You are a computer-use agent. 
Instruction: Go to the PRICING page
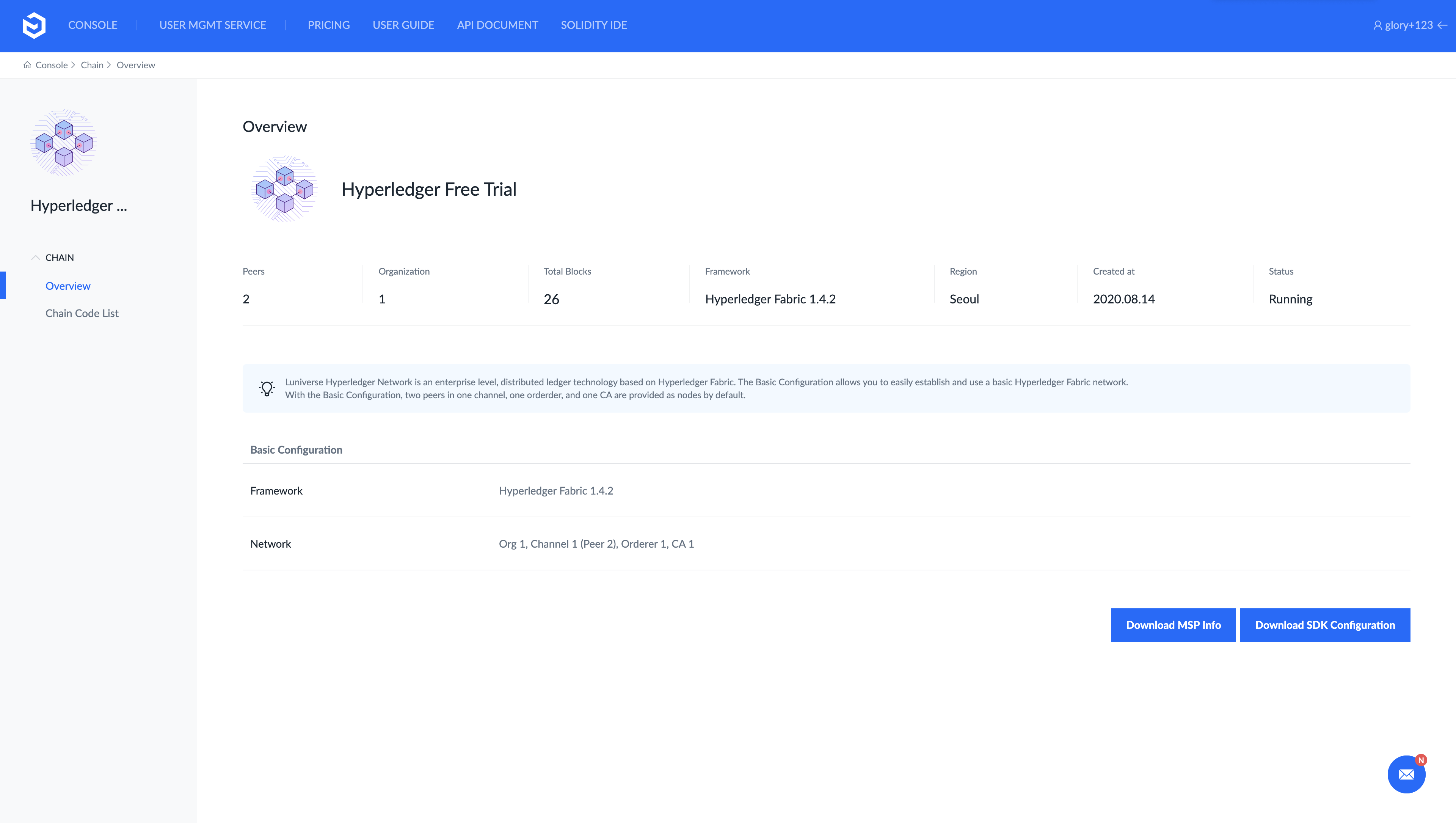coord(328,25)
